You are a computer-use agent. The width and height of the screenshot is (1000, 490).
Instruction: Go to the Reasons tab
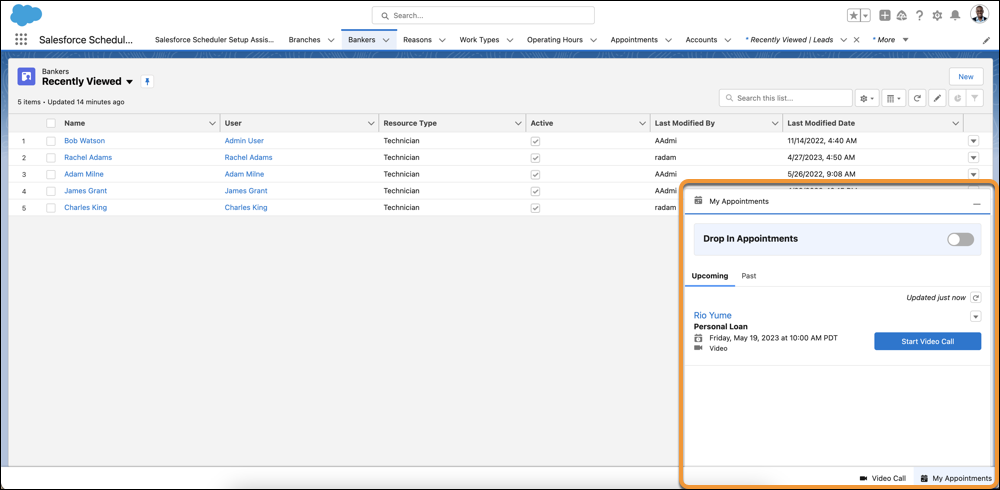pyautogui.click(x=418, y=40)
